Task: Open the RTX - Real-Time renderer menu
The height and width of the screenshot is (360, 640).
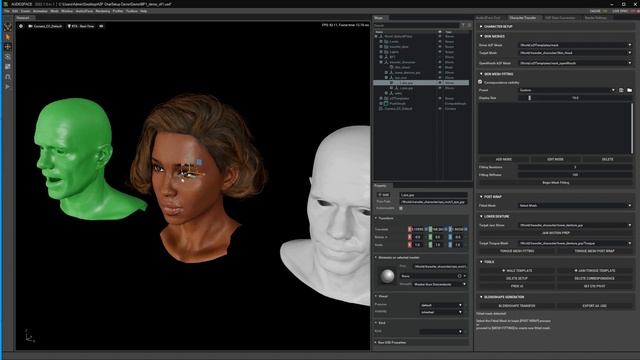Action: point(81,26)
